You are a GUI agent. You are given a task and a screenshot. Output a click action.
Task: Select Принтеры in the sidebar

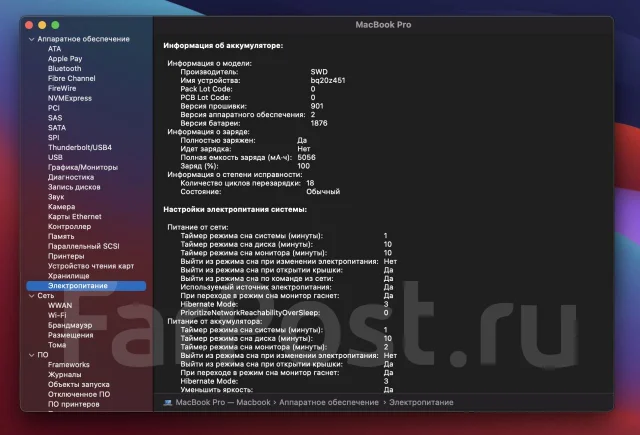(66, 256)
